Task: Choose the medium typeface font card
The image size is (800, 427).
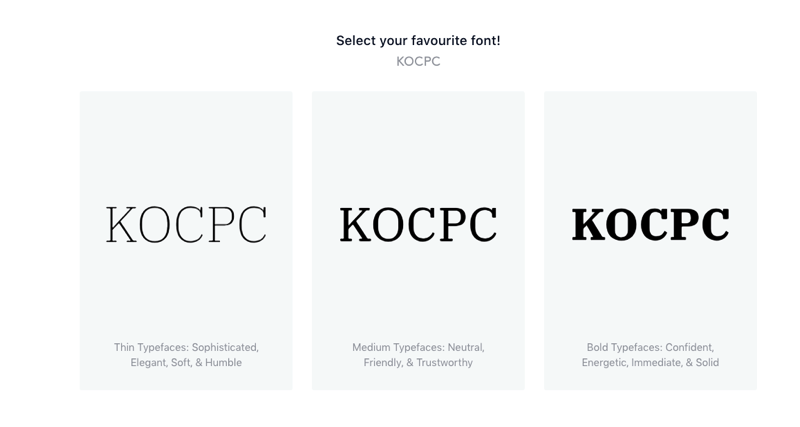Action: click(418, 241)
